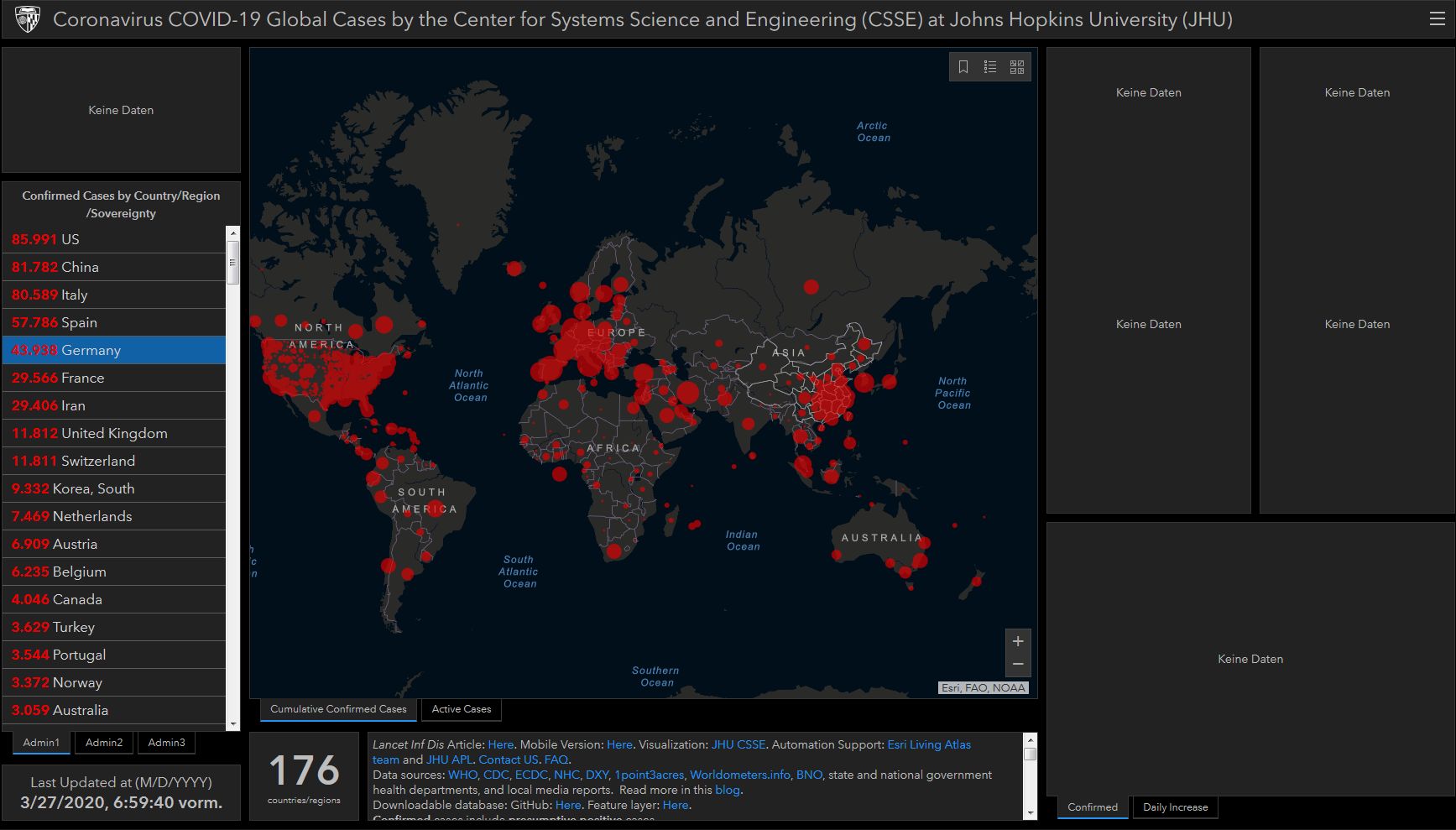Open the Daily Increase chart tab

(x=1176, y=807)
